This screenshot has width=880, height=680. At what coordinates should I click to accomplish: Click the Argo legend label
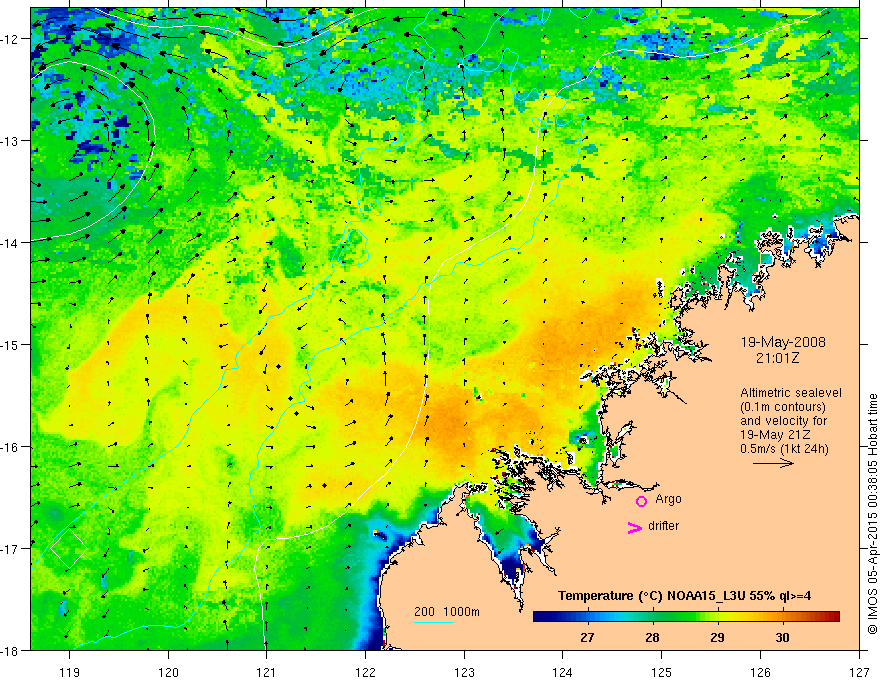click(x=668, y=499)
